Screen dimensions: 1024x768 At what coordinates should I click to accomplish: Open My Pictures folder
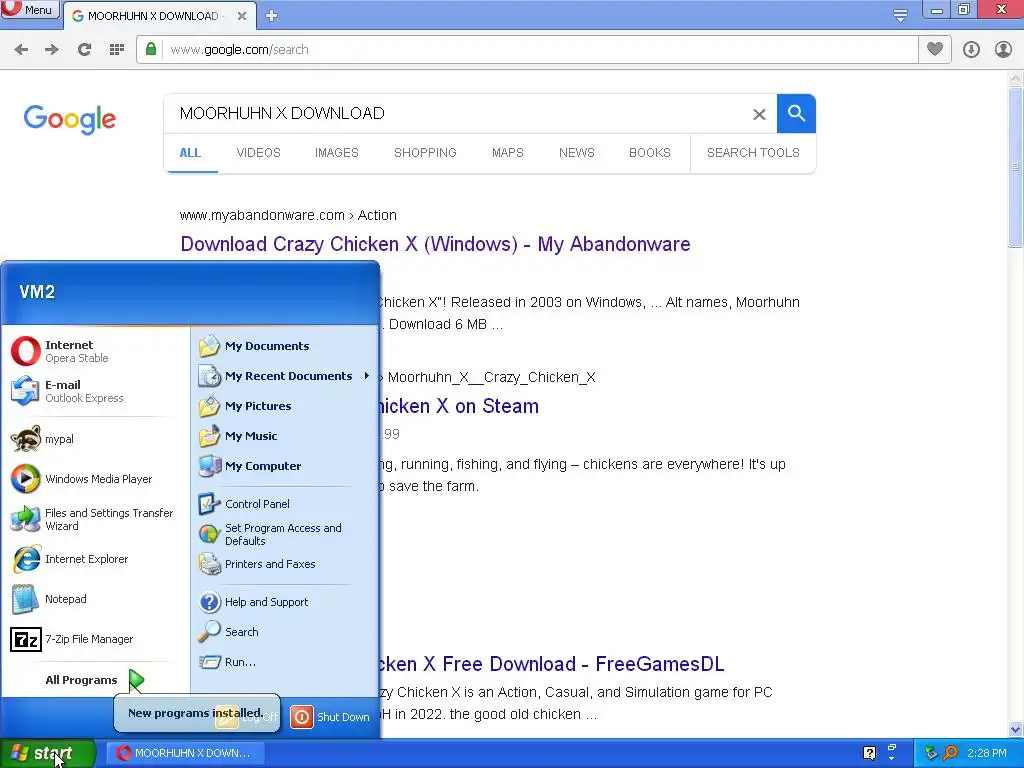(x=285, y=406)
